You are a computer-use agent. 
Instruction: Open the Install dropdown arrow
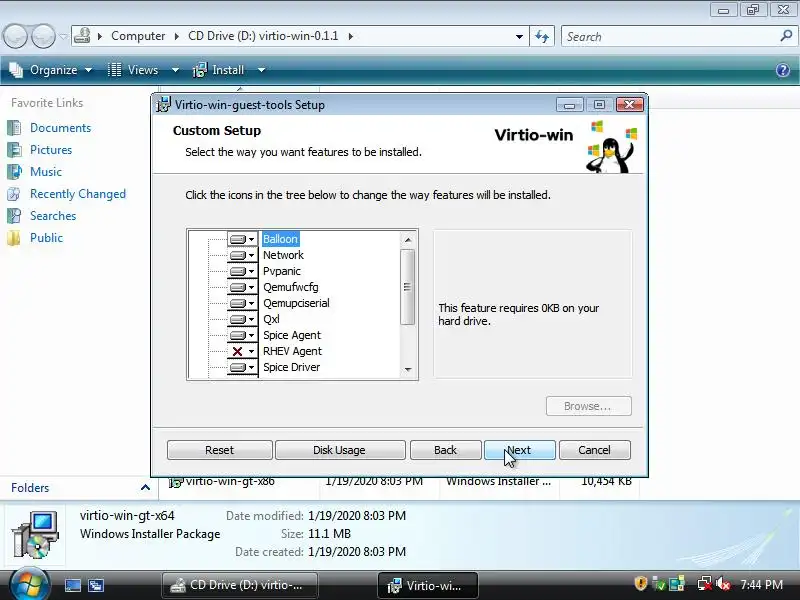click(261, 70)
